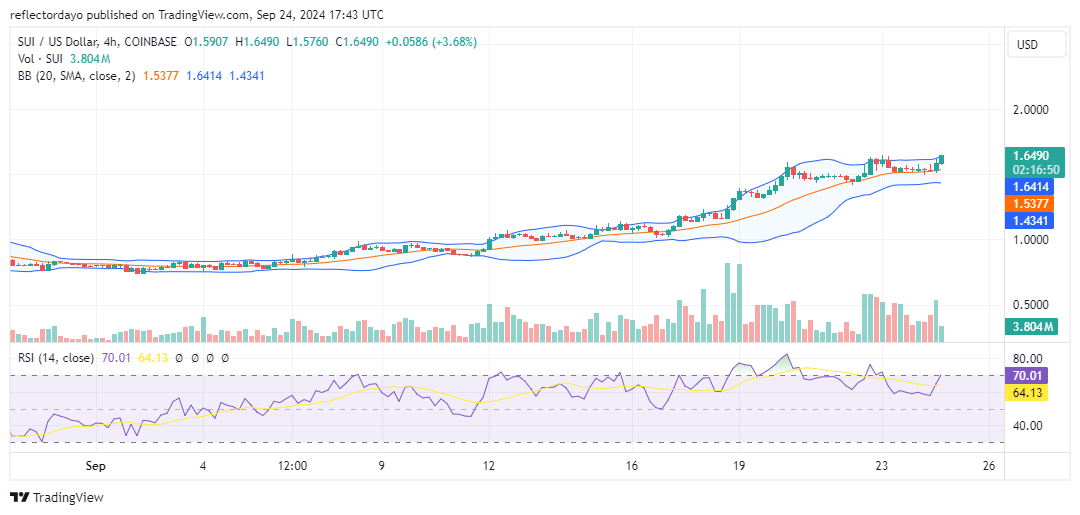The height and width of the screenshot is (515, 1080).
Task: Click the 1.4341 lower band price tag
Action: click(x=1030, y=220)
